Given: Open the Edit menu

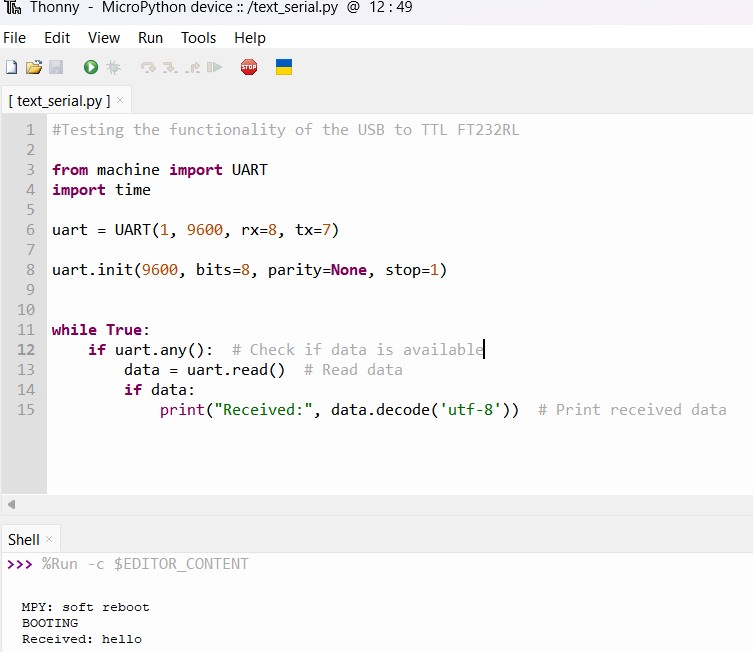Looking at the screenshot, I should tap(57, 38).
